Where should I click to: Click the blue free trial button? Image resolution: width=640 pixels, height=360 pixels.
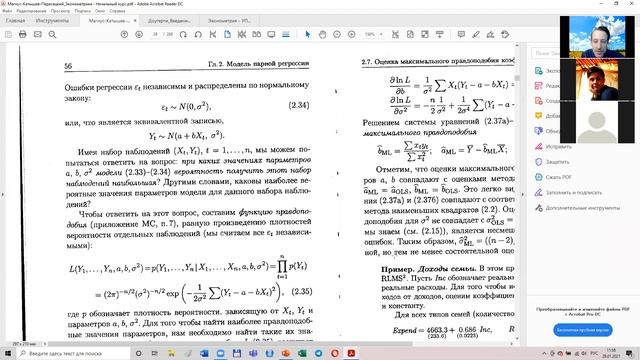click(583, 330)
